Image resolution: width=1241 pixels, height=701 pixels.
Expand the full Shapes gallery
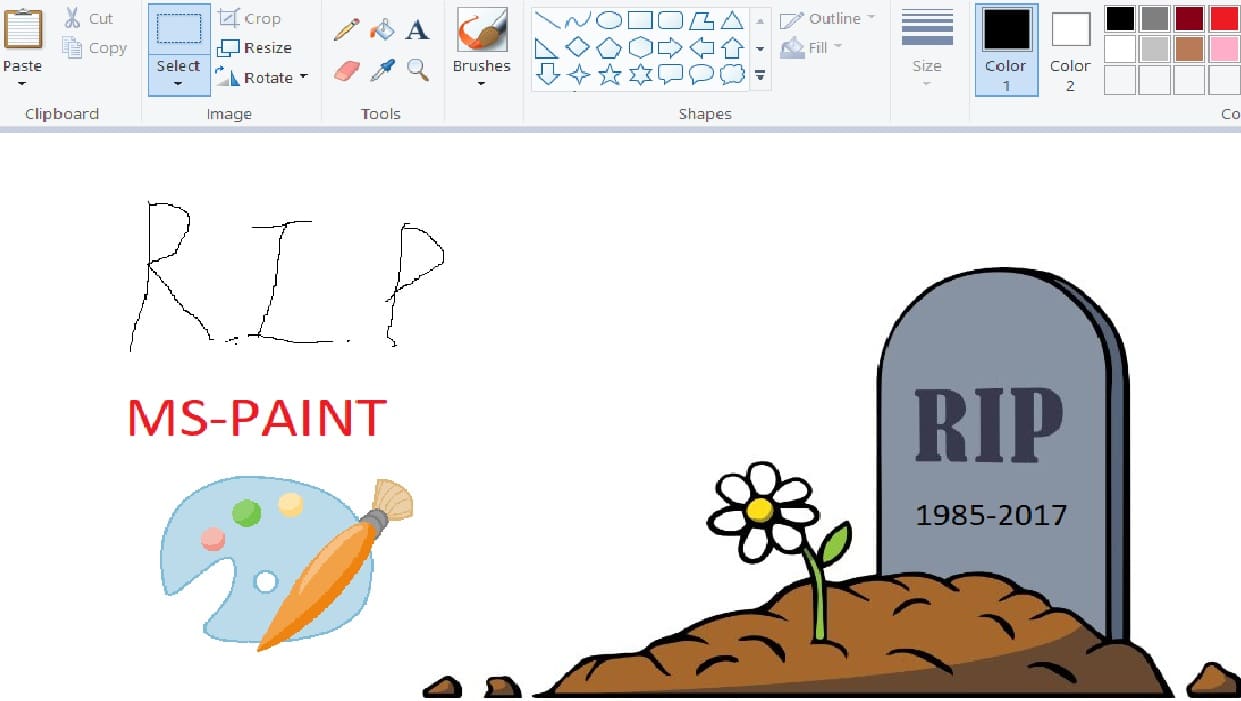(760, 75)
